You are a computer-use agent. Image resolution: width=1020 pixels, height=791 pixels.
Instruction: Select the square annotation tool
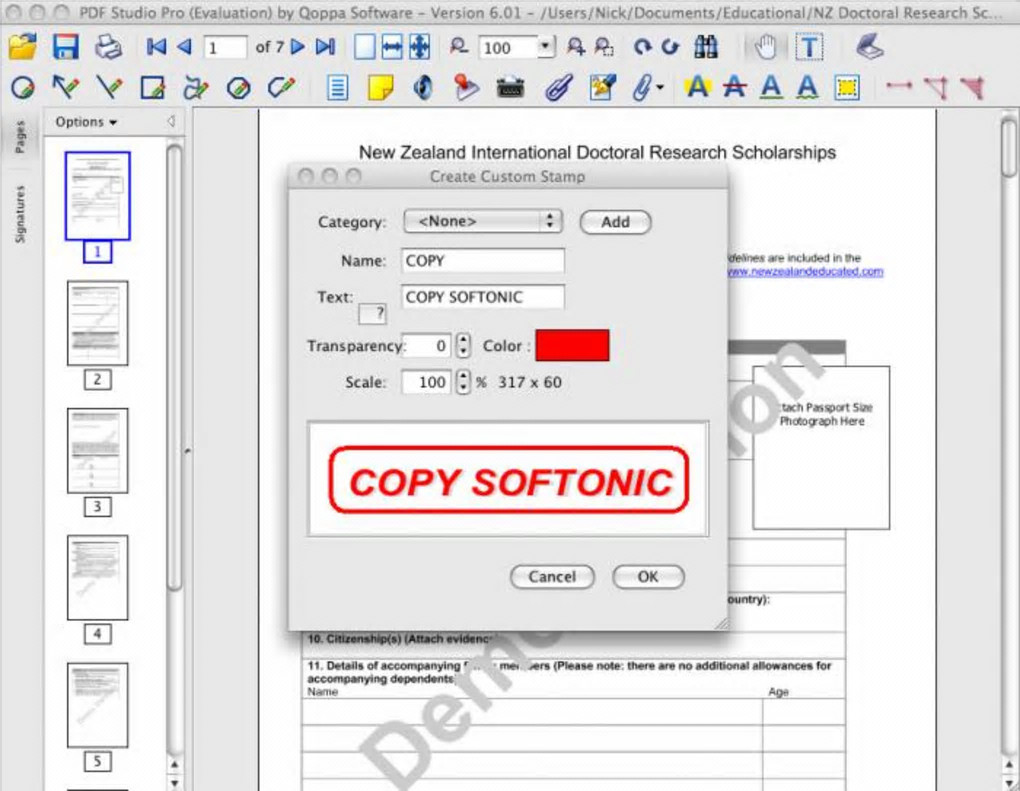[x=152, y=87]
